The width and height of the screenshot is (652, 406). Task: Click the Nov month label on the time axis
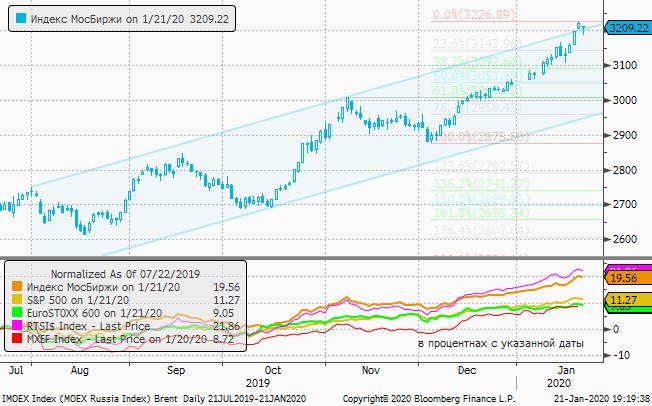pos(370,370)
